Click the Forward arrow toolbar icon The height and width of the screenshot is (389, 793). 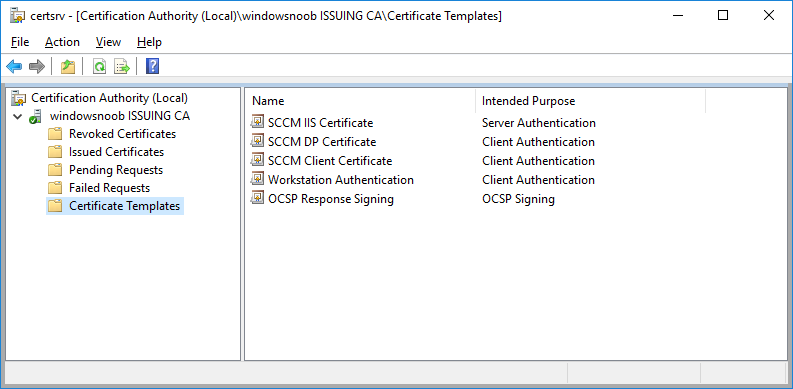[37, 66]
